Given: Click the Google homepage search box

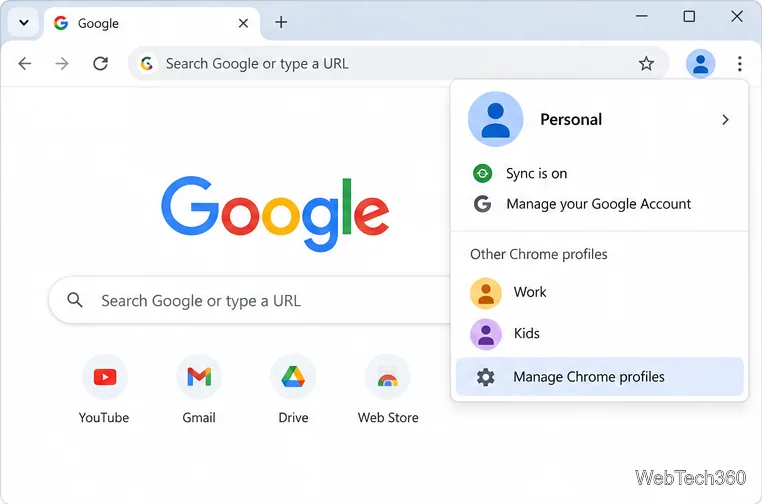Looking at the screenshot, I should 250,300.
